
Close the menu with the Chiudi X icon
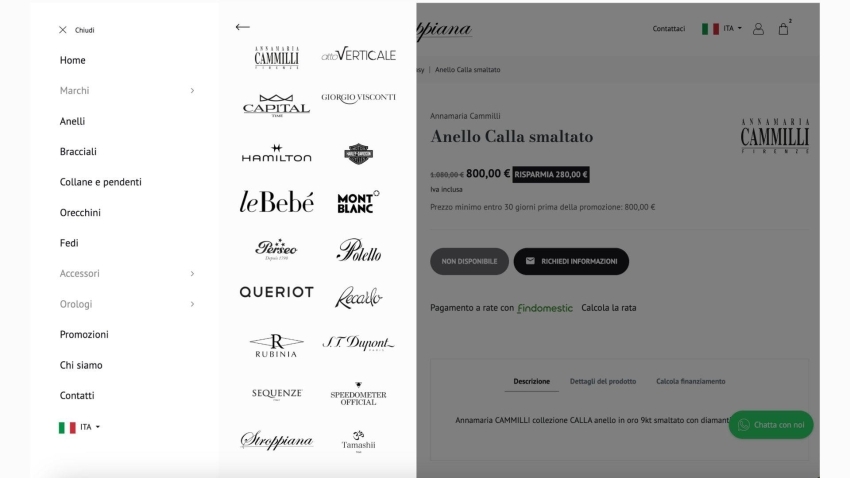[63, 30]
